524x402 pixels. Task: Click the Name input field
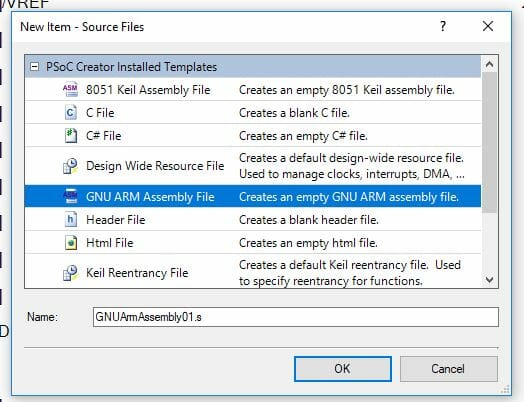pyautogui.click(x=296, y=317)
